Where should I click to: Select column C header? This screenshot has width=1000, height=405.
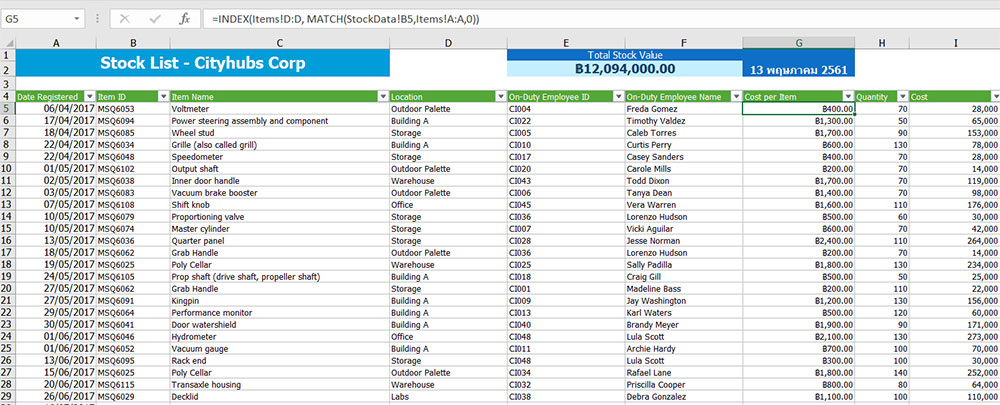click(279, 43)
